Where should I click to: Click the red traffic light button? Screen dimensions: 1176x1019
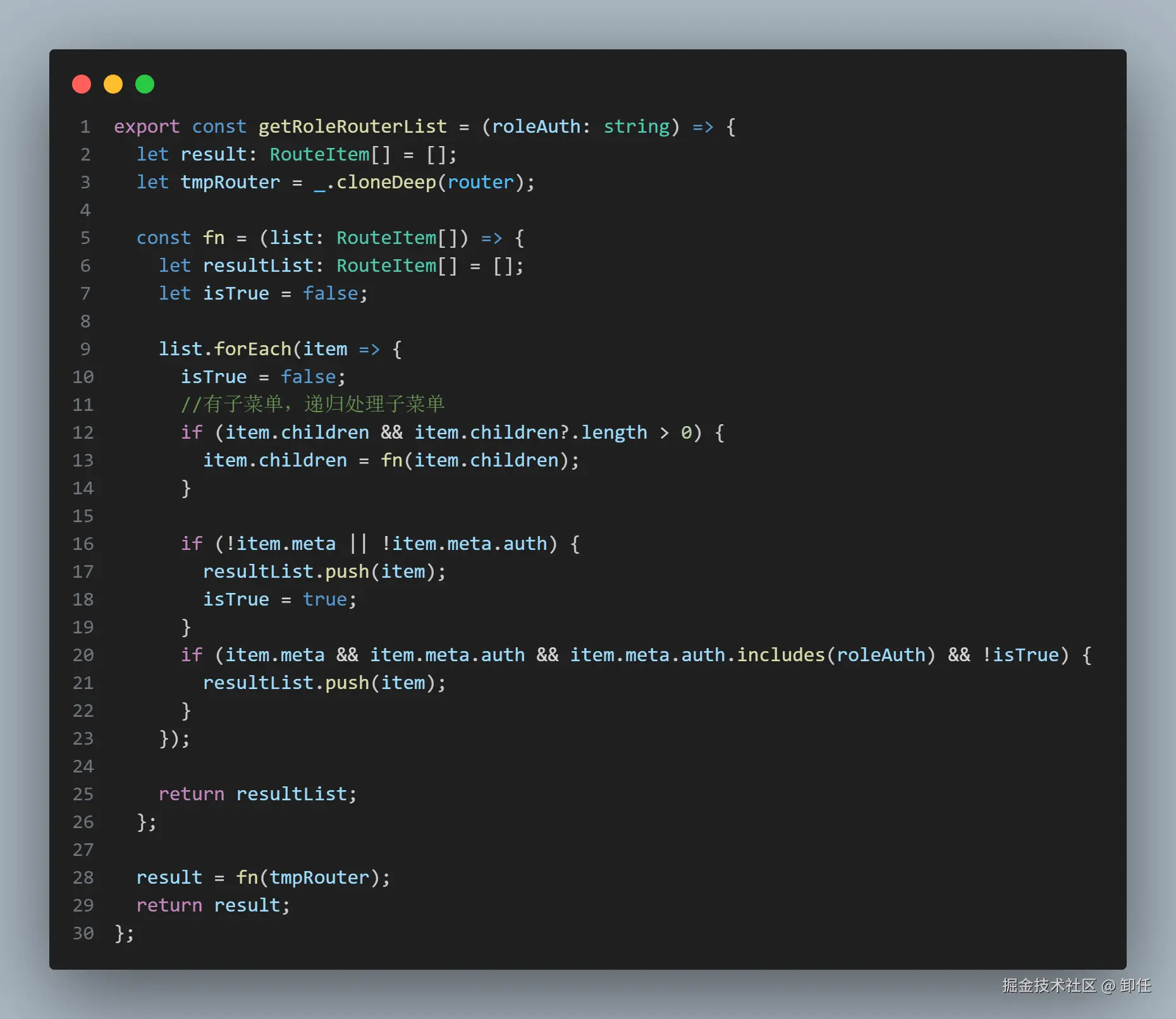[82, 83]
